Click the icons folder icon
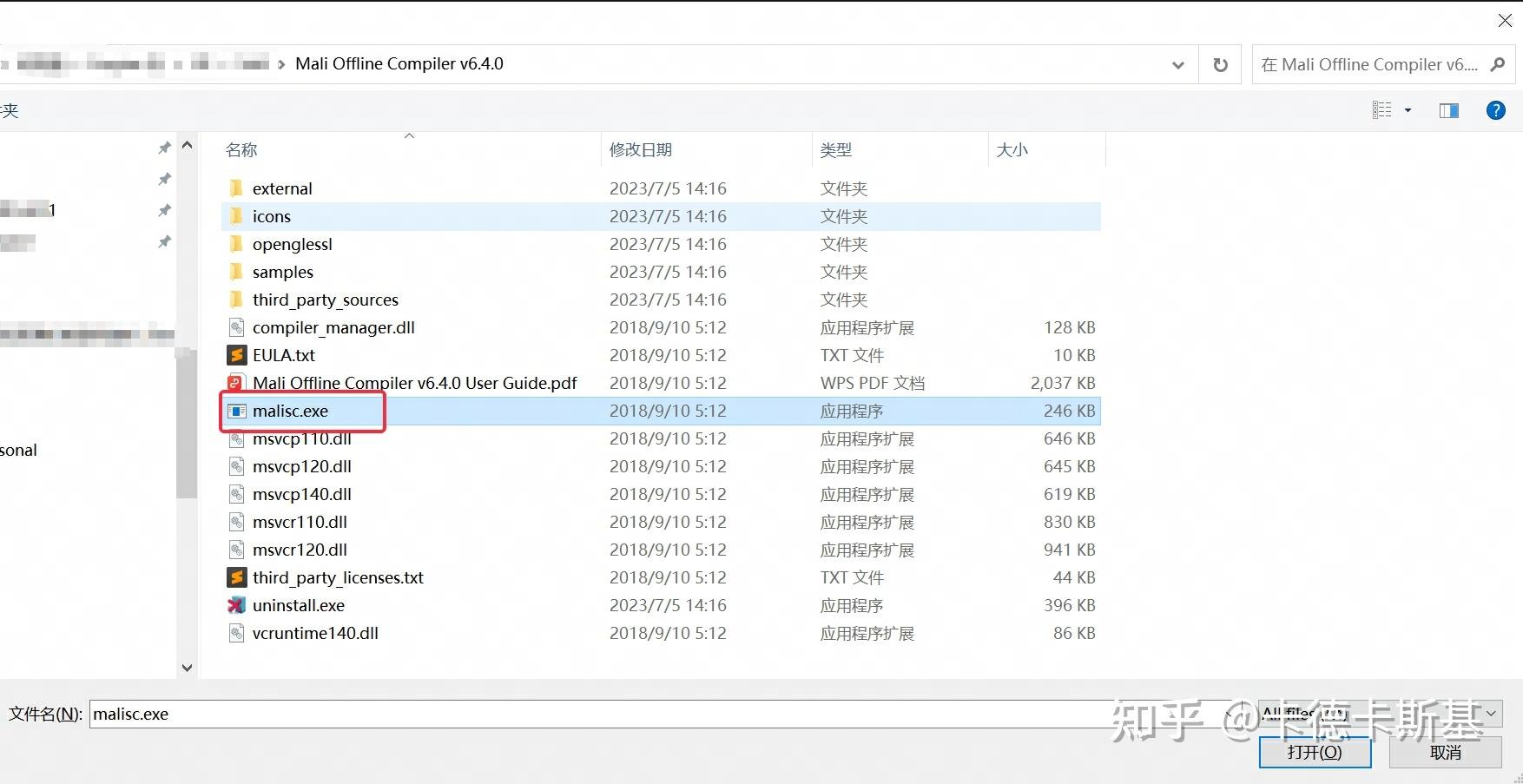1523x784 pixels. [x=236, y=216]
